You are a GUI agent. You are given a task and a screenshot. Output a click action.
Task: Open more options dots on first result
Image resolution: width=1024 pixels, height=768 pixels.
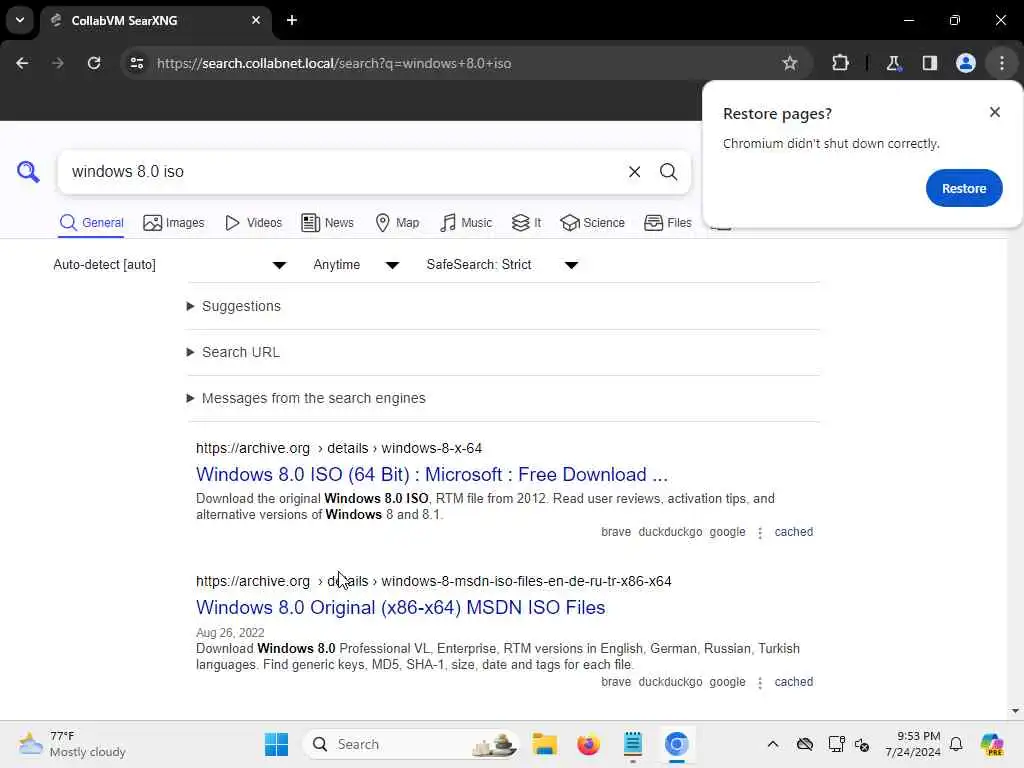(760, 533)
